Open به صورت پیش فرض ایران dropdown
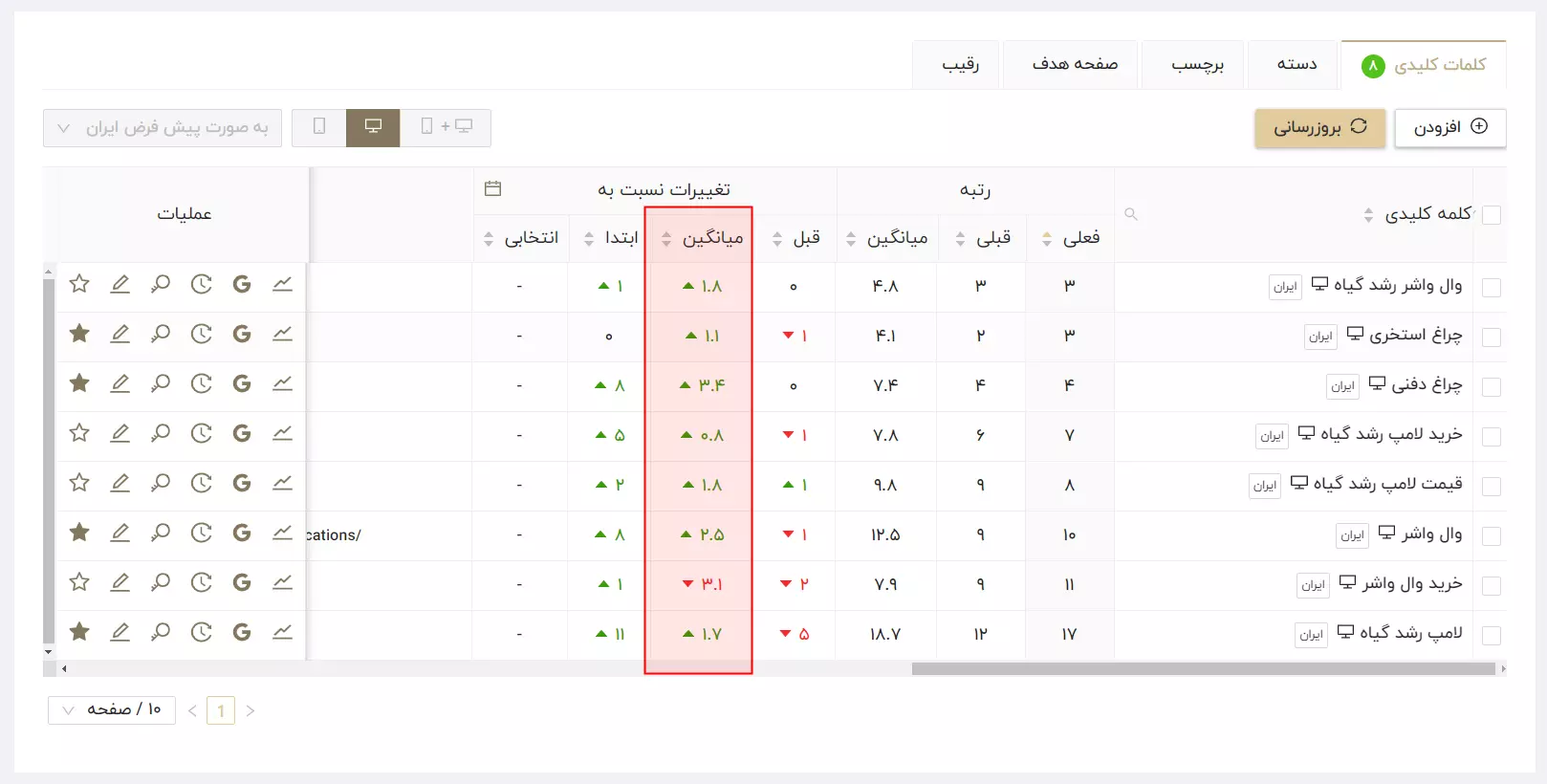The width and height of the screenshot is (1547, 784). click(x=163, y=127)
